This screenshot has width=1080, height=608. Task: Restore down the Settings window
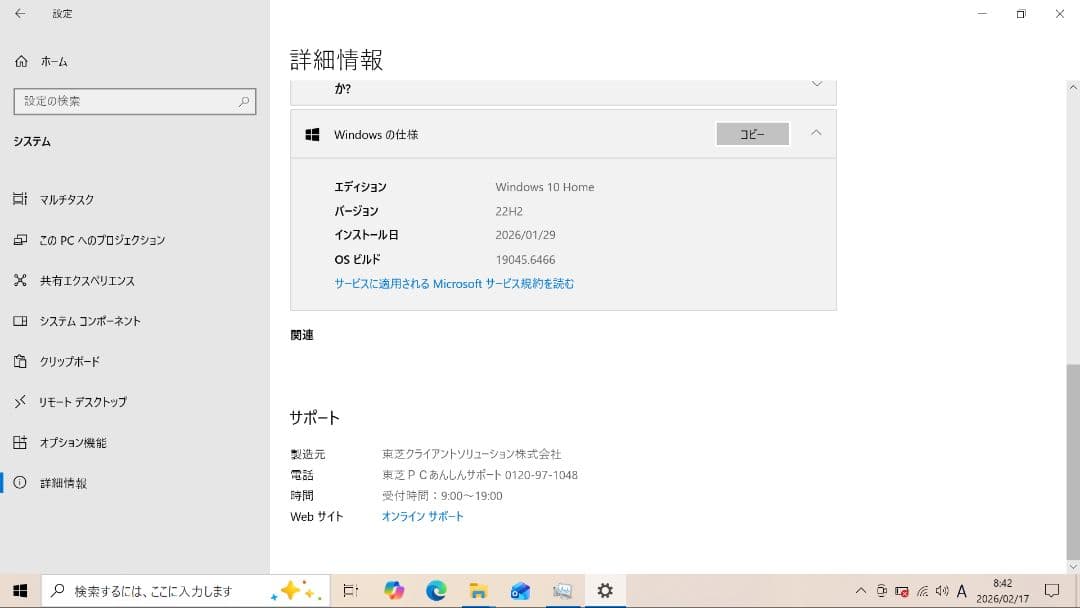(1021, 14)
